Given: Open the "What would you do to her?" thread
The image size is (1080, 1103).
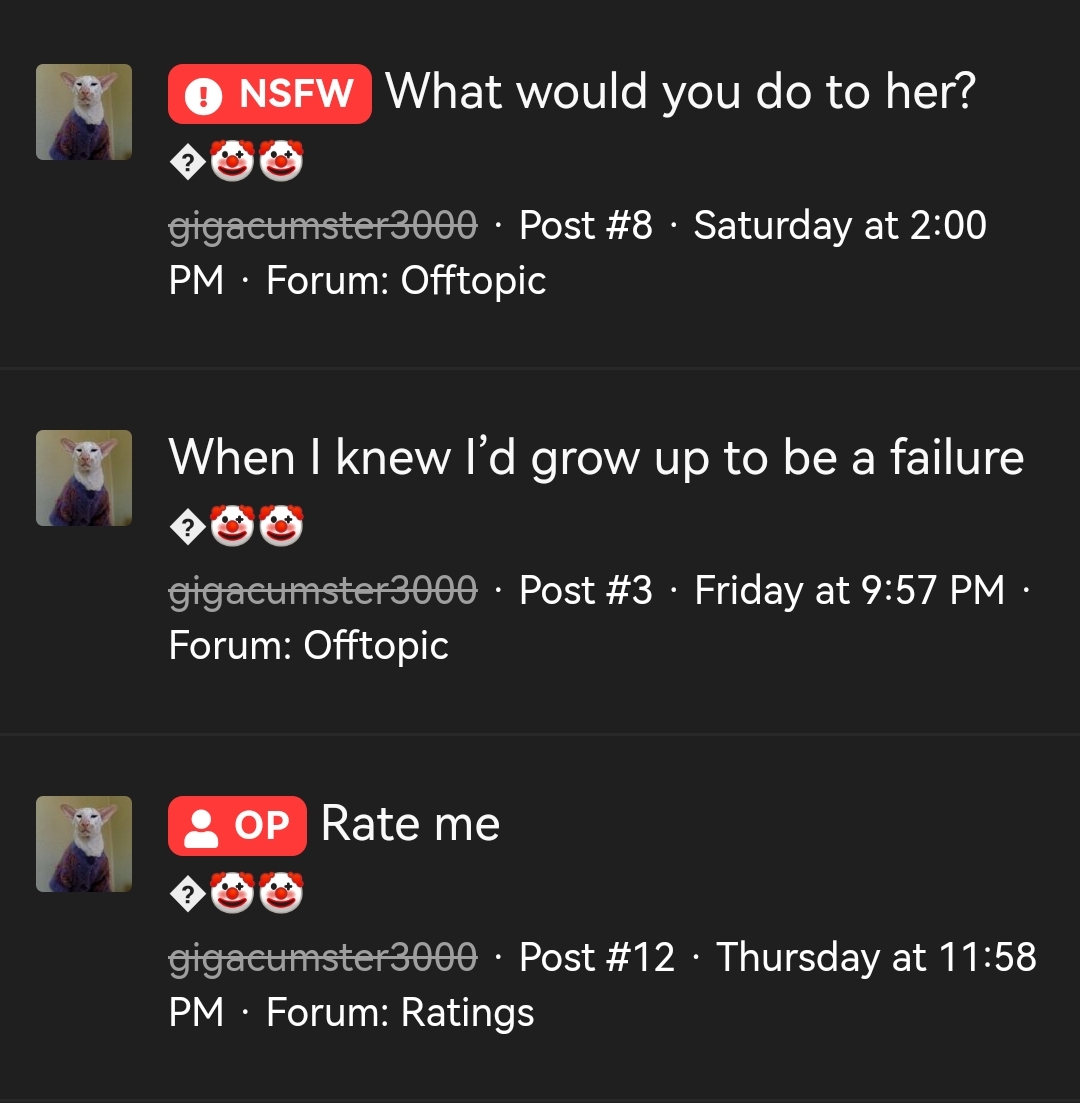Looking at the screenshot, I should coord(680,92).
